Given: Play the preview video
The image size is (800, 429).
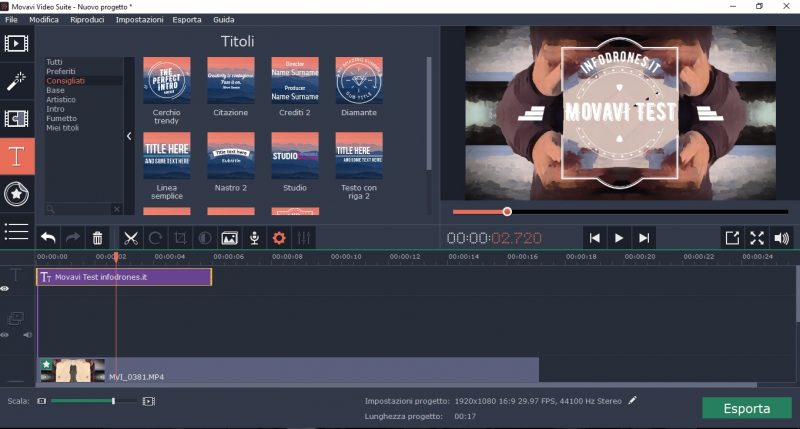Looking at the screenshot, I should 619,238.
